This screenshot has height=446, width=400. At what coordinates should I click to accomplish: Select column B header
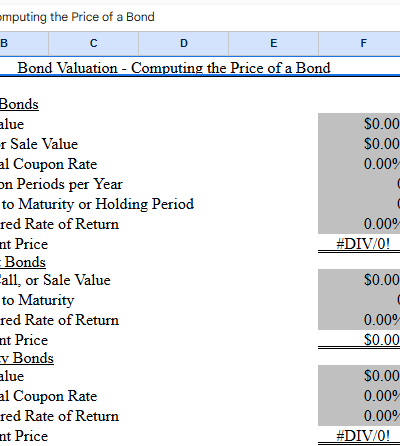[24, 43]
